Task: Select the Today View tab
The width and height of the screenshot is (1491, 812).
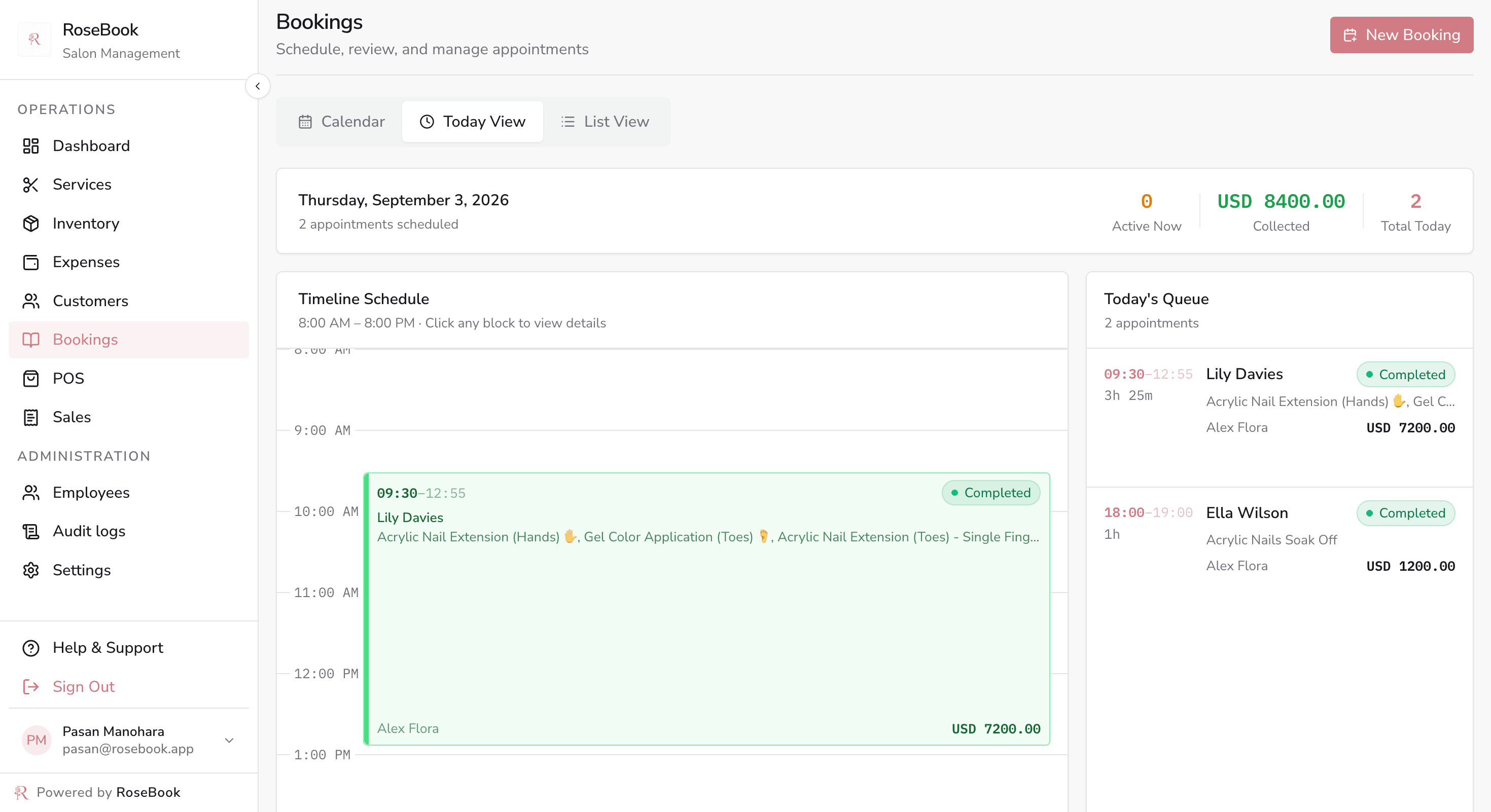Action: point(472,122)
